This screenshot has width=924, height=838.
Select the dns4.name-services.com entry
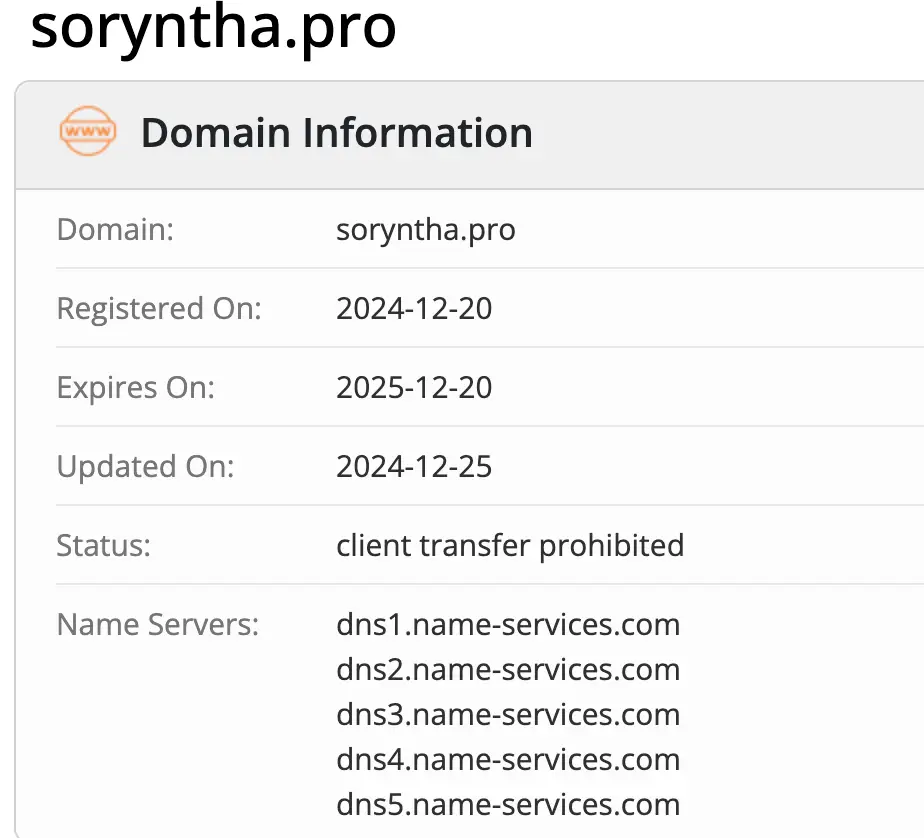click(508, 760)
